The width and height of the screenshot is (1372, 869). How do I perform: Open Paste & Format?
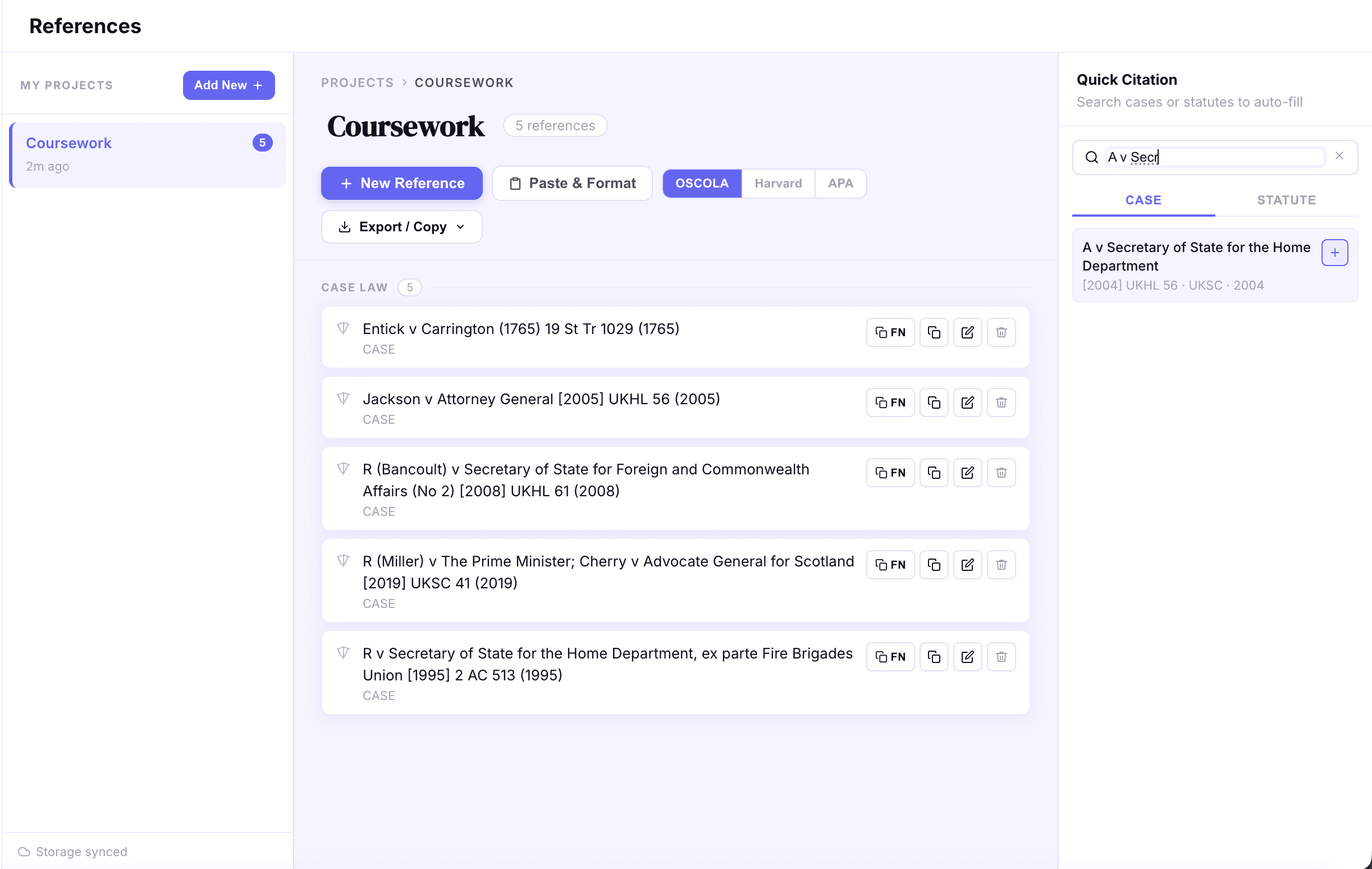(x=571, y=184)
